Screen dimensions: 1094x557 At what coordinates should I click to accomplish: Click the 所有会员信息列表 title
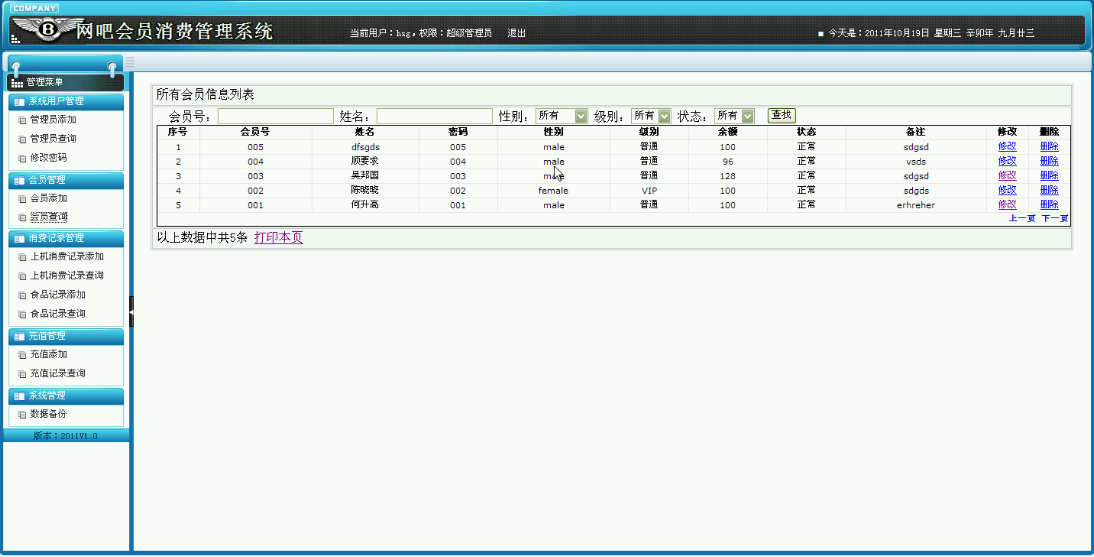pos(205,95)
